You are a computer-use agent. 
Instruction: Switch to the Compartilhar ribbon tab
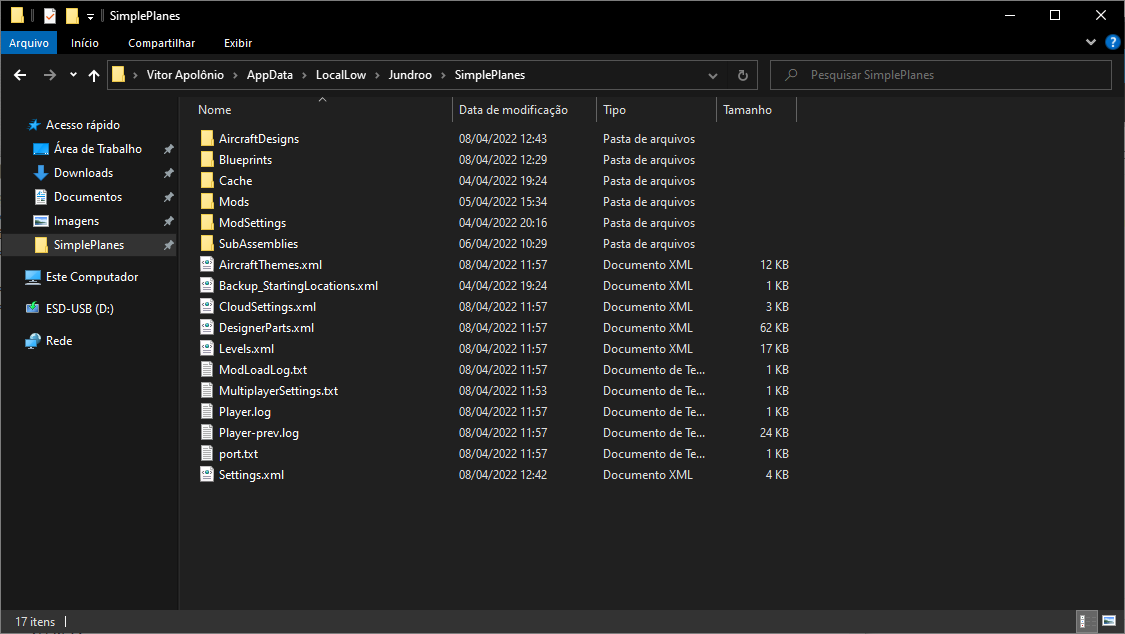click(x=161, y=43)
